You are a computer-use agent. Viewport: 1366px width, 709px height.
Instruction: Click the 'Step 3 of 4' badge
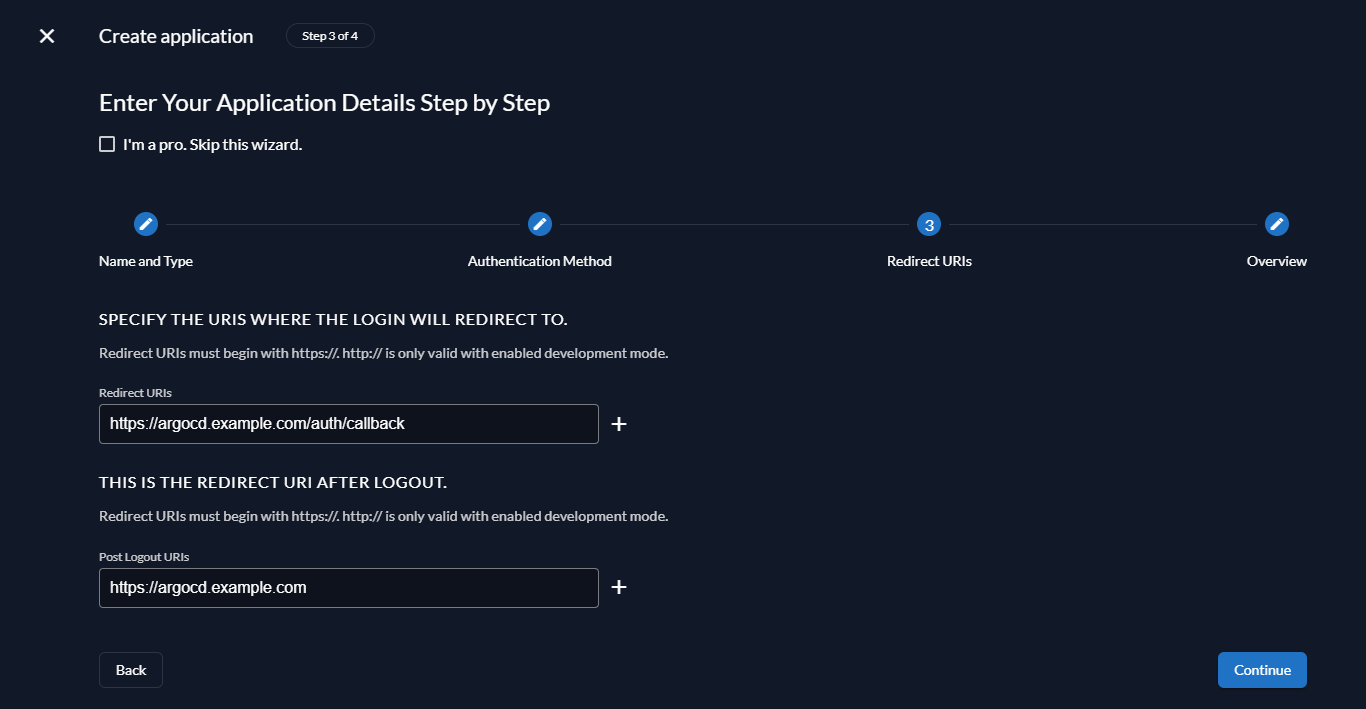(x=330, y=36)
